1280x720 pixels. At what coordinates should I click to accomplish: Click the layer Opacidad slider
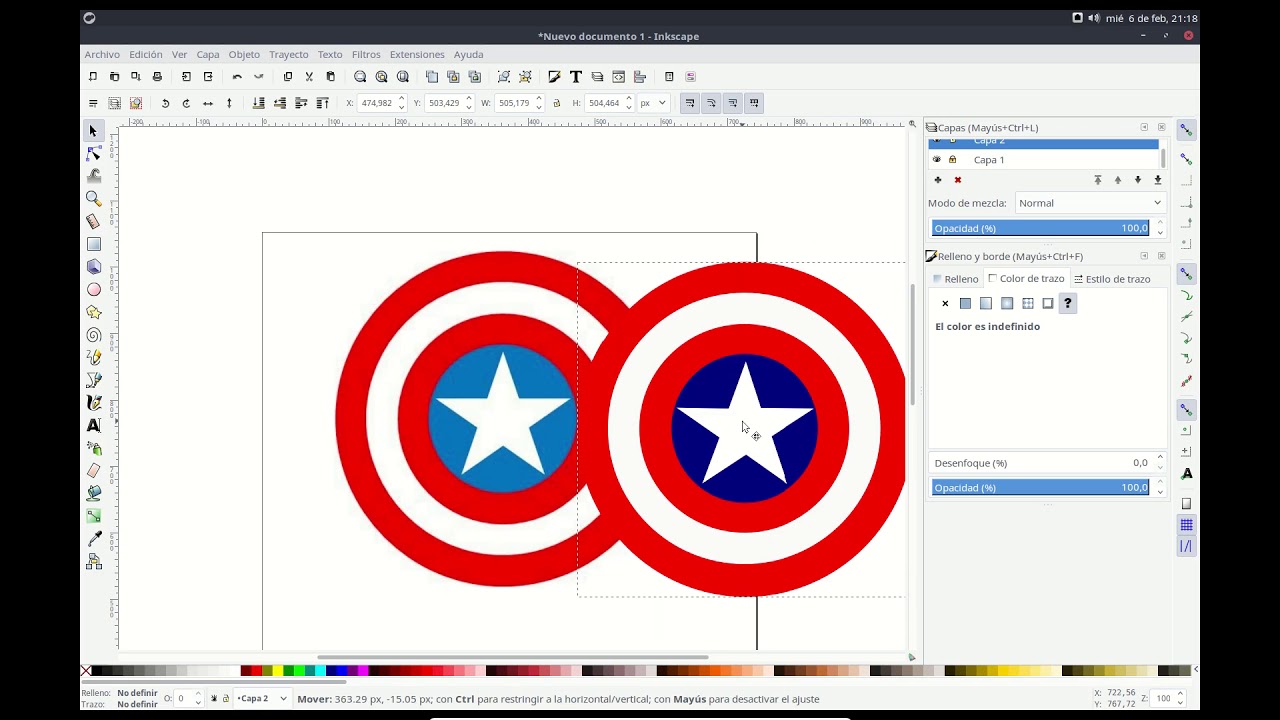click(x=1041, y=228)
